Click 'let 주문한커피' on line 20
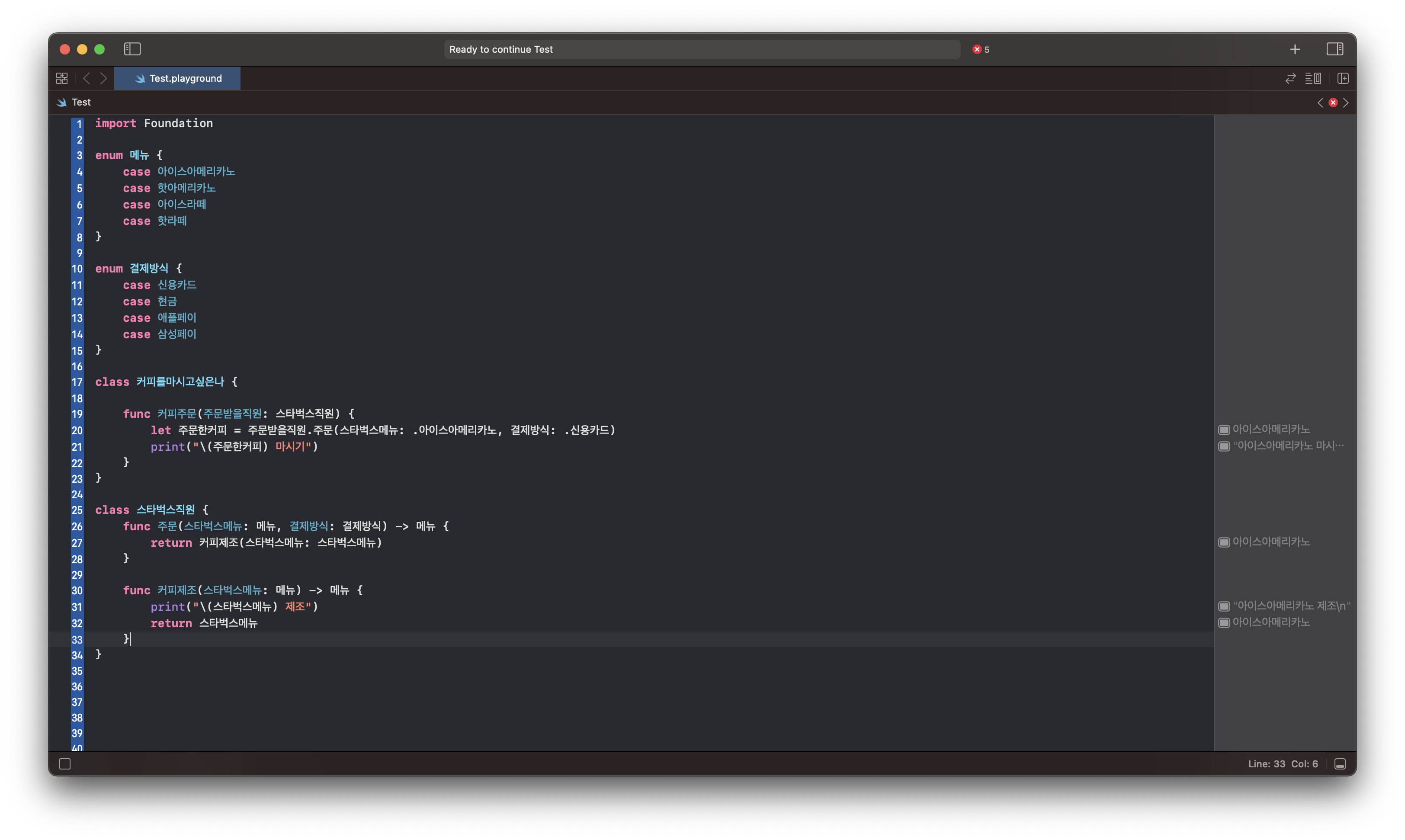 (x=189, y=430)
